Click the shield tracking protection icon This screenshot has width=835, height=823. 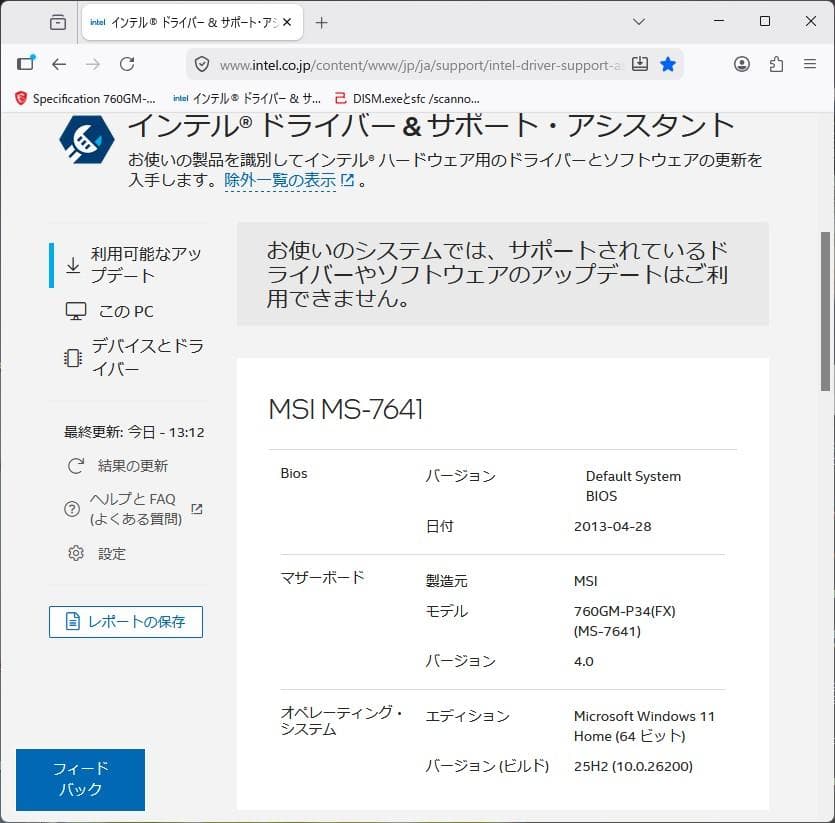click(x=202, y=64)
